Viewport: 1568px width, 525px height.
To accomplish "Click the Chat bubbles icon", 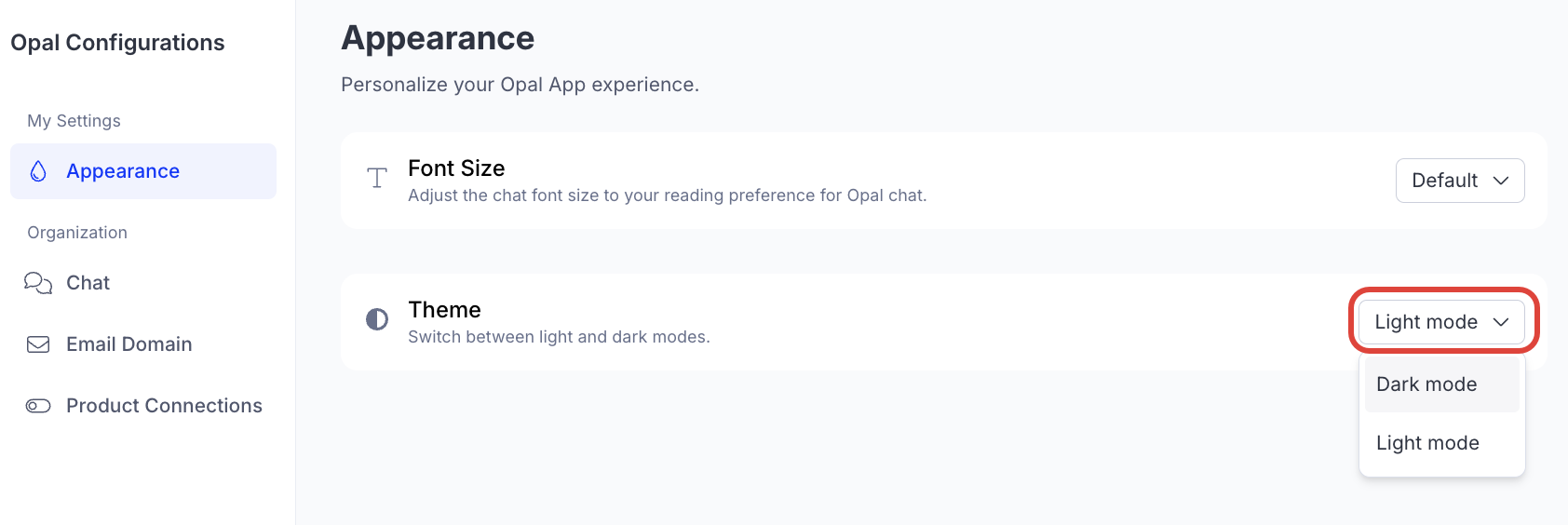I will click(x=38, y=283).
